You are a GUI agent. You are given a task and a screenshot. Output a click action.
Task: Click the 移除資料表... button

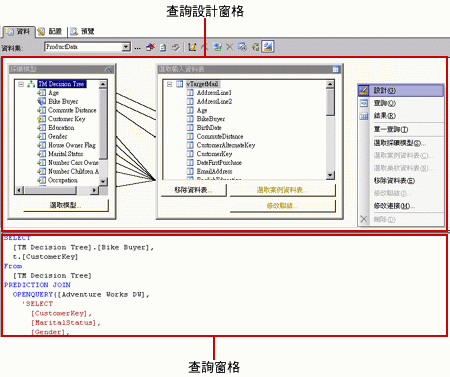click(193, 190)
